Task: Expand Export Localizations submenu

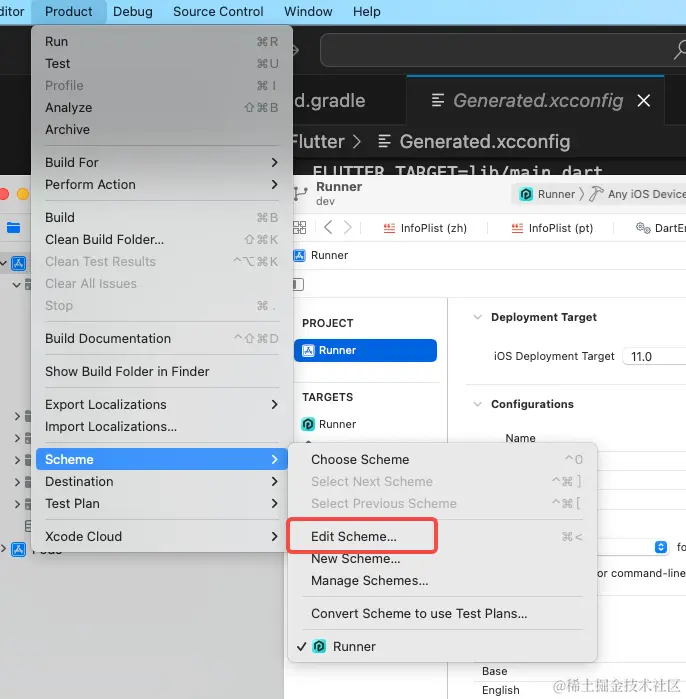Action: (x=162, y=404)
